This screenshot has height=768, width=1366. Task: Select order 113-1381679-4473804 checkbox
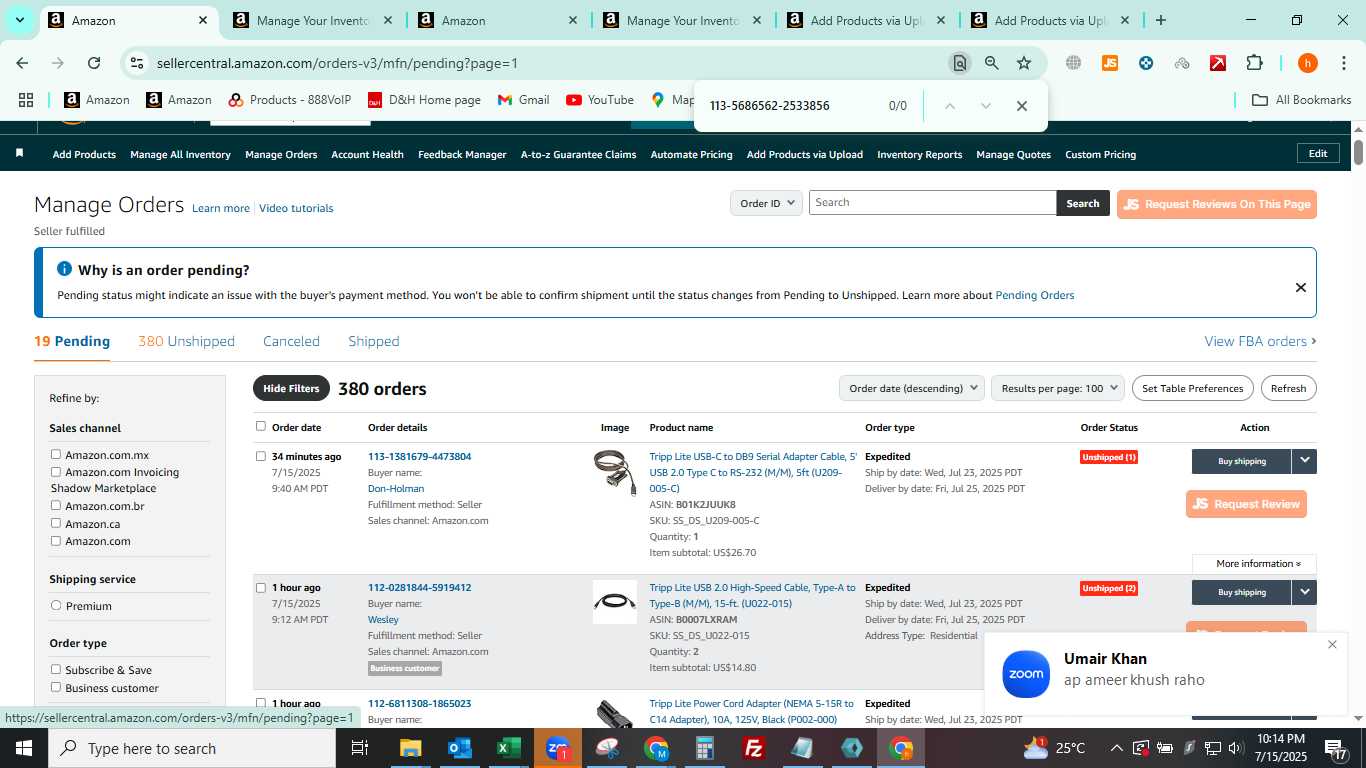(x=261, y=456)
